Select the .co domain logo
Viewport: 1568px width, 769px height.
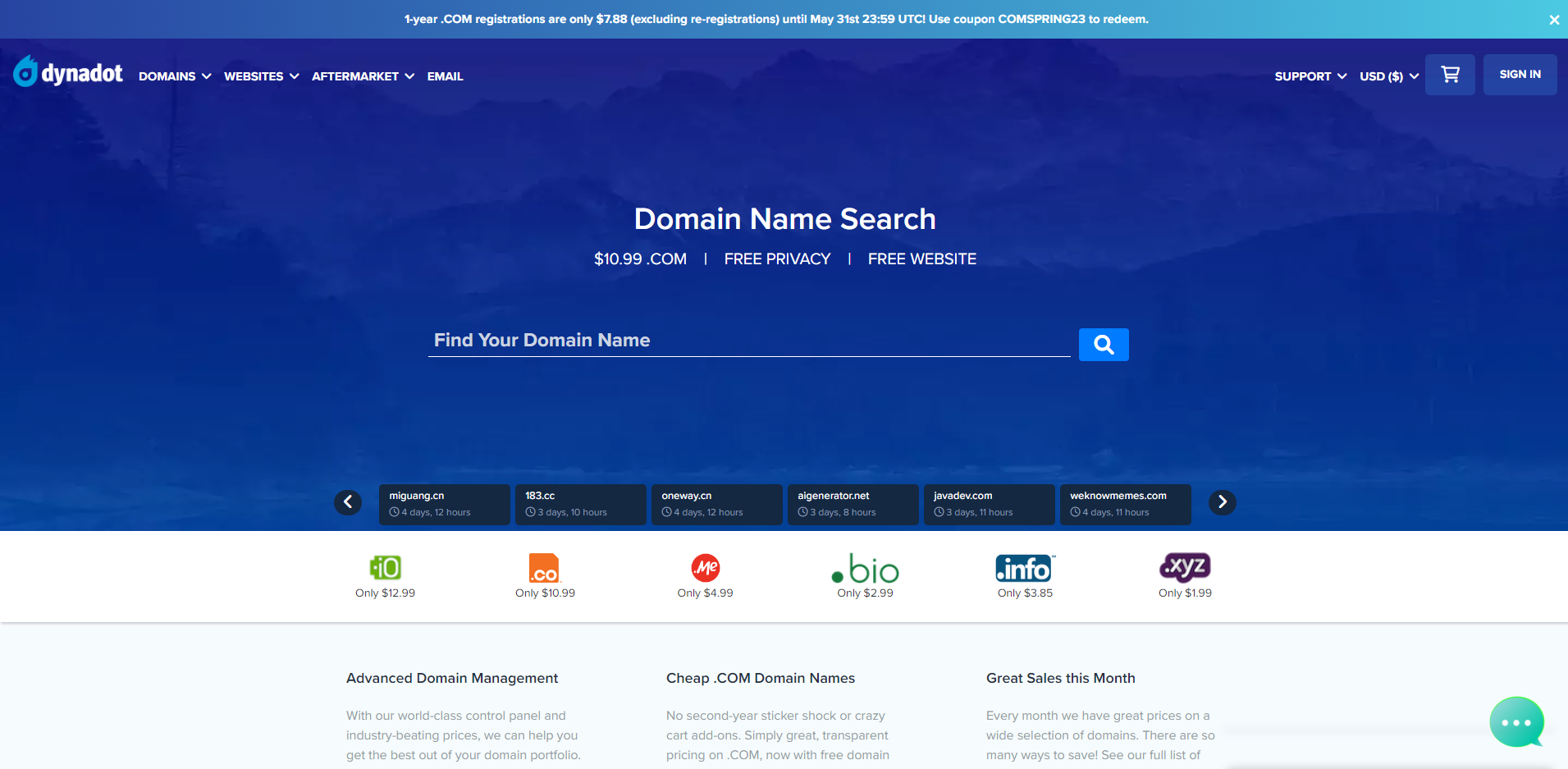(x=545, y=568)
